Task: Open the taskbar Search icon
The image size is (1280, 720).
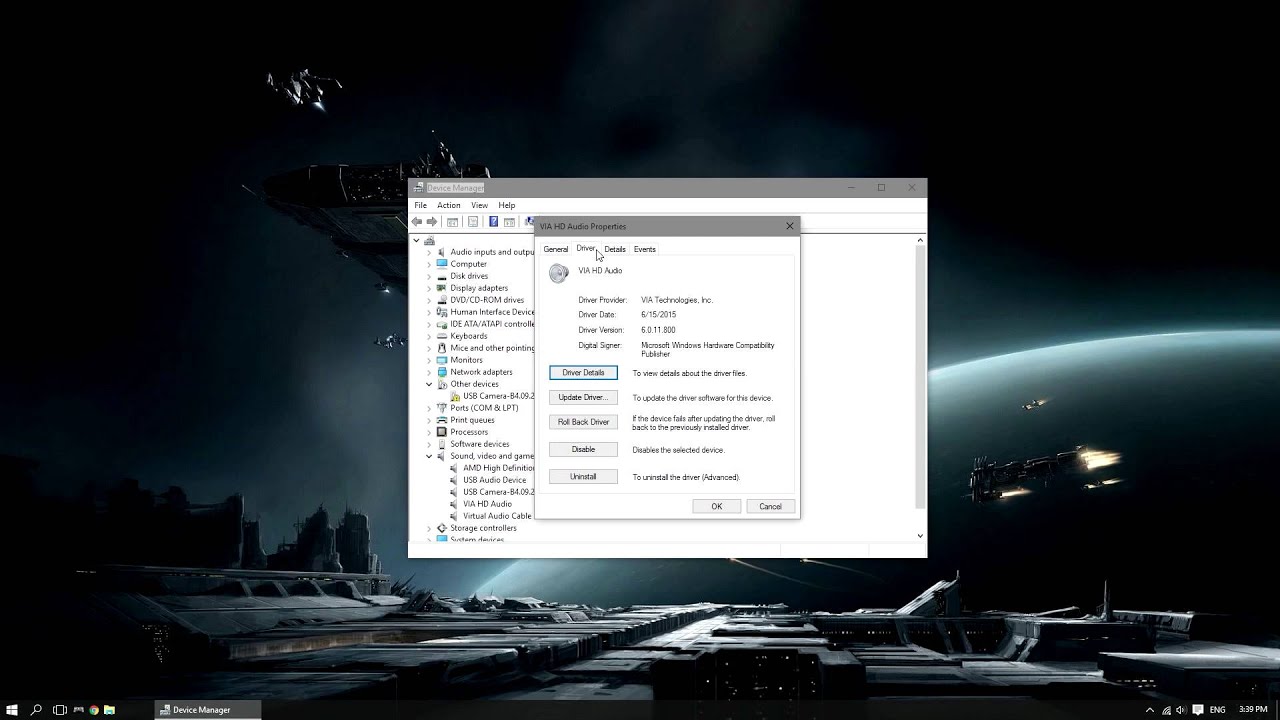Action: [x=36, y=710]
